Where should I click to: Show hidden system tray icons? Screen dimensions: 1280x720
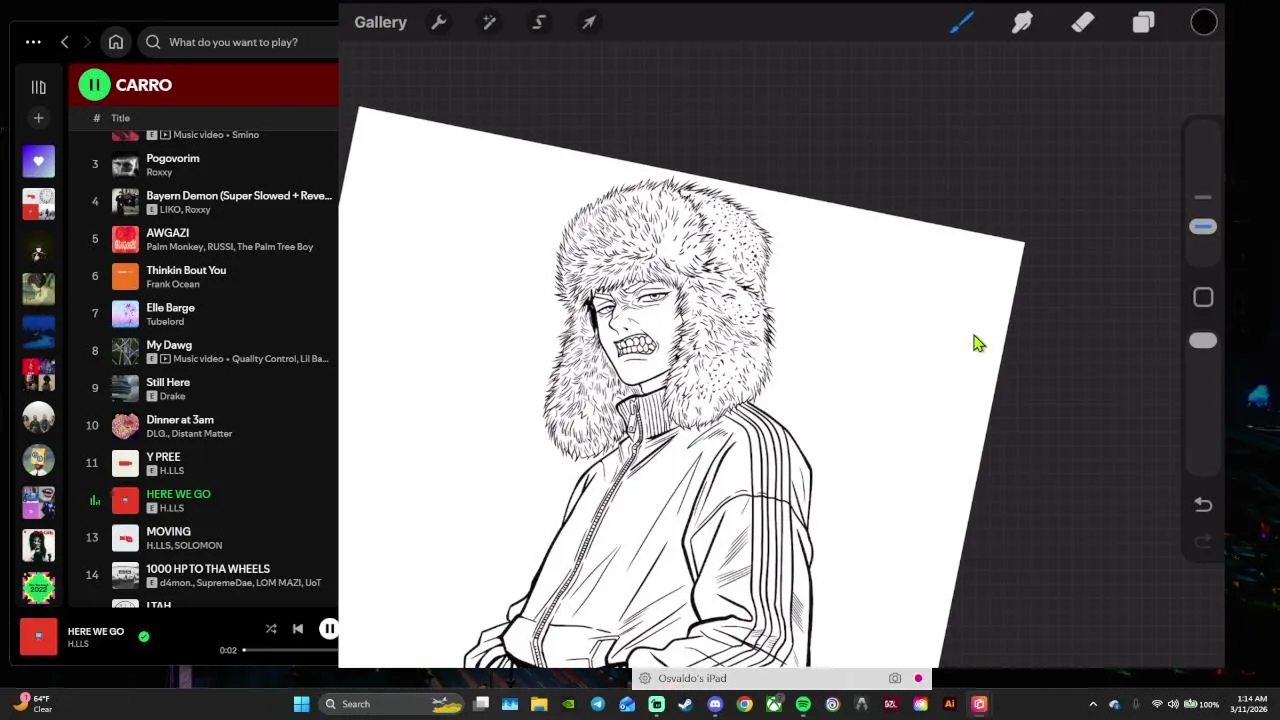(1092, 704)
